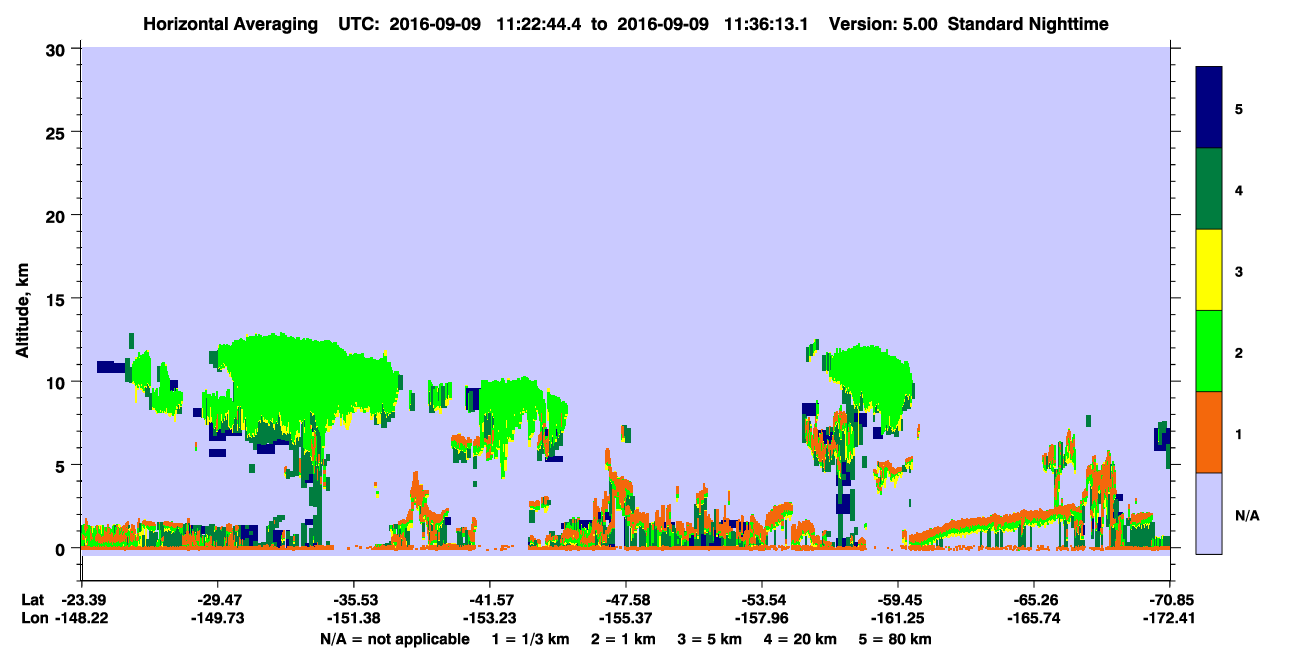
Task: Click the start time '11:22:44.4' in title
Action: 538,24
